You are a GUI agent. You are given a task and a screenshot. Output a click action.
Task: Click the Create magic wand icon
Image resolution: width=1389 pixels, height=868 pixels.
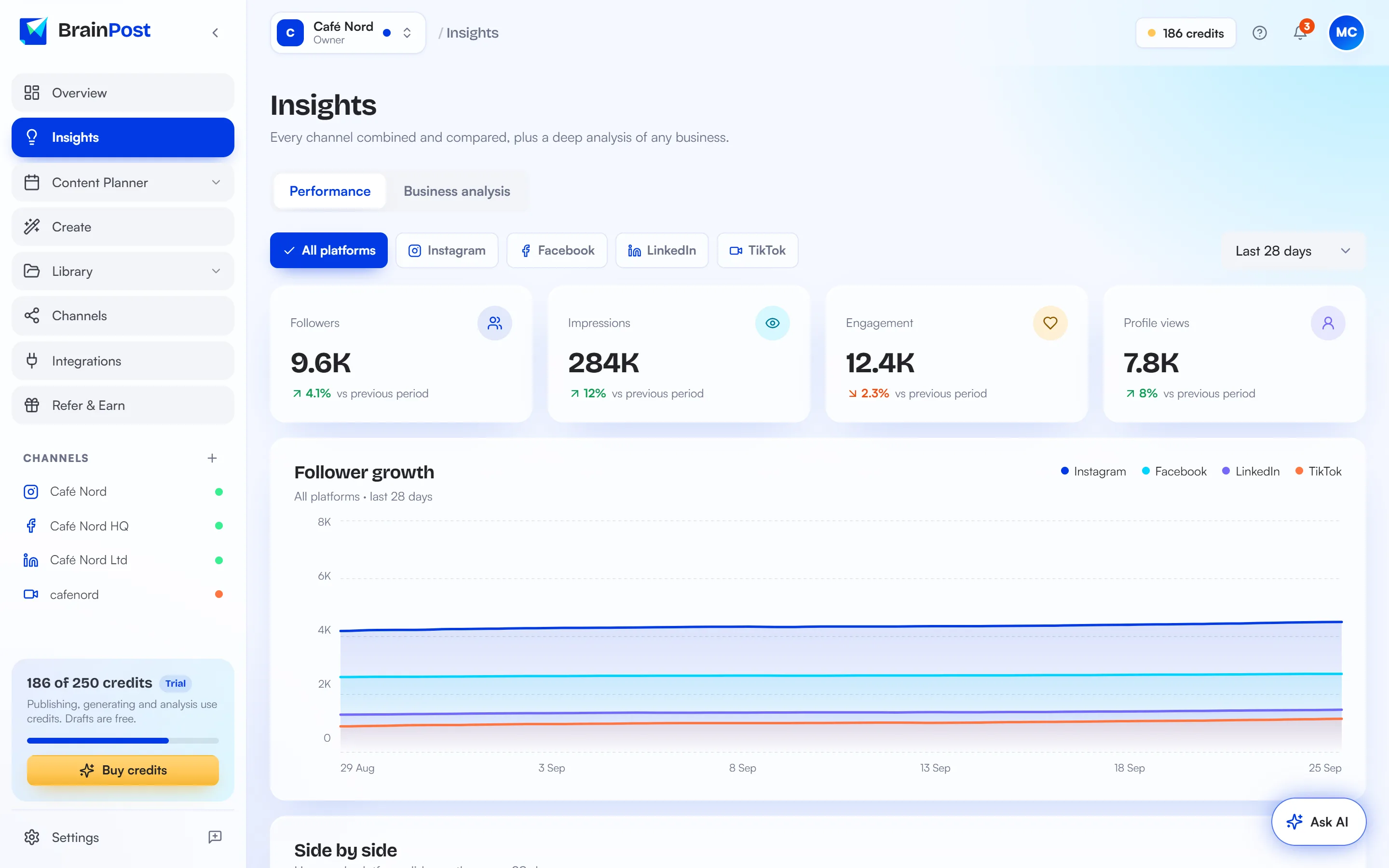32,227
